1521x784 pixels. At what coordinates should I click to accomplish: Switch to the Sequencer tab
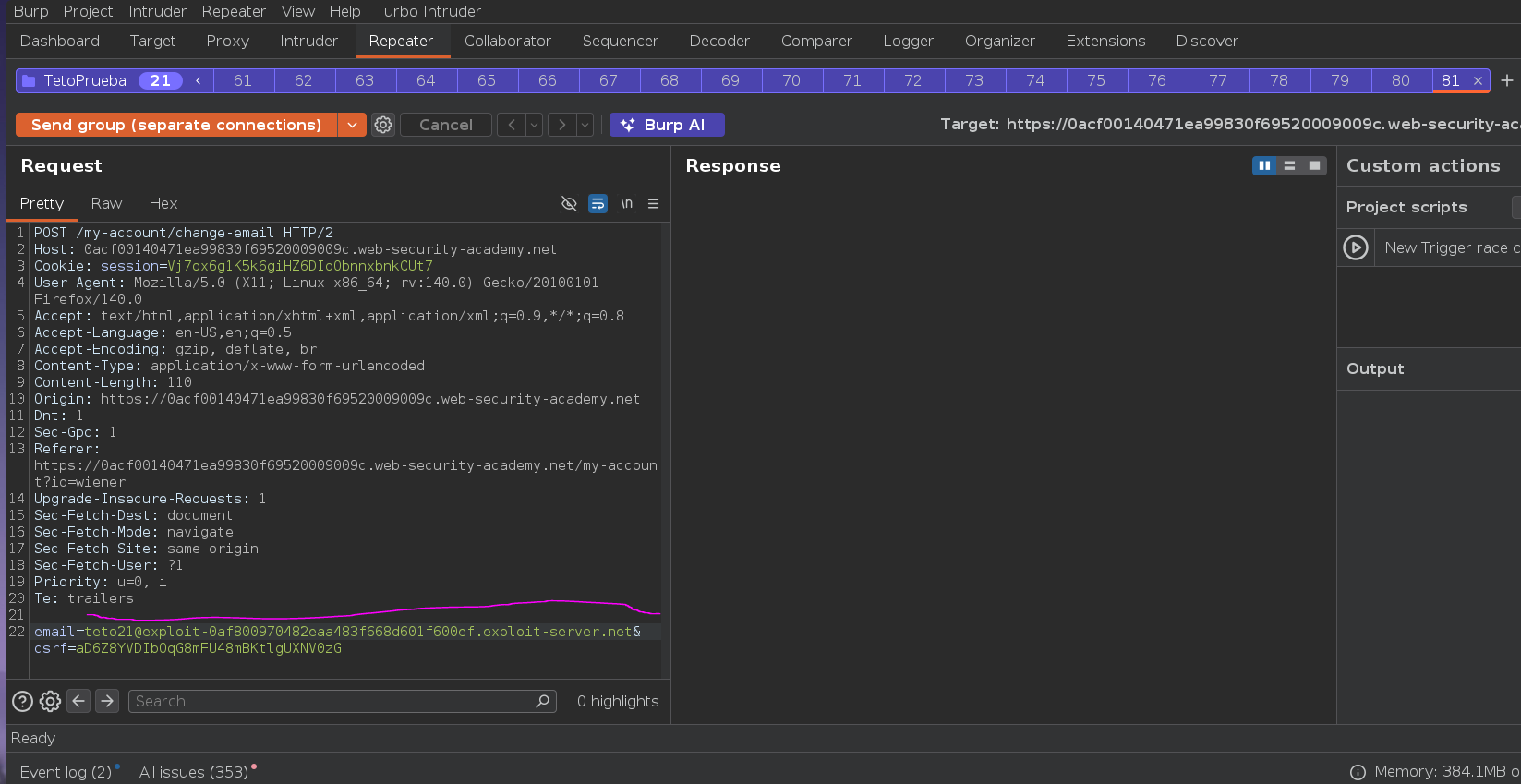pos(620,41)
